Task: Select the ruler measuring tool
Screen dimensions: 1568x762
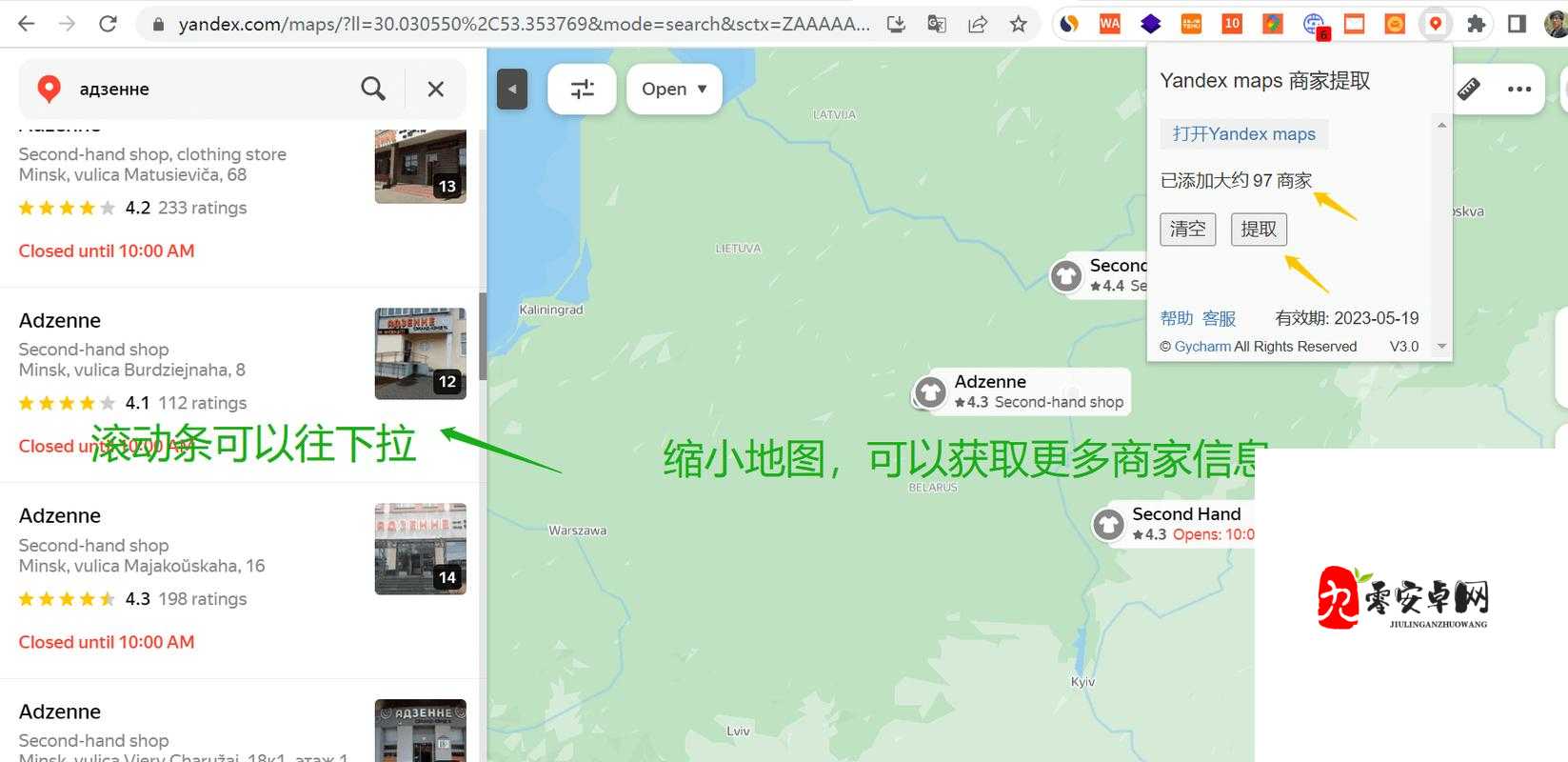Action: pos(1469,90)
